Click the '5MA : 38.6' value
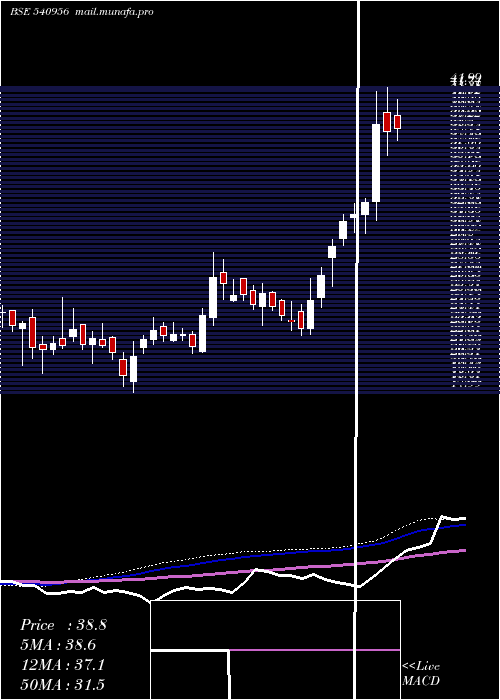Image resolution: width=500 pixels, height=700 pixels. (58, 645)
